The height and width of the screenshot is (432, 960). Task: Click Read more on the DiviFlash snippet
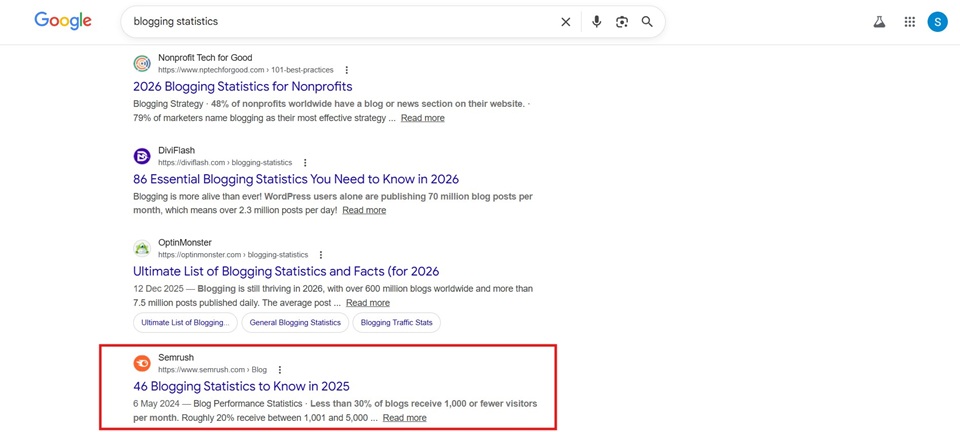click(364, 210)
